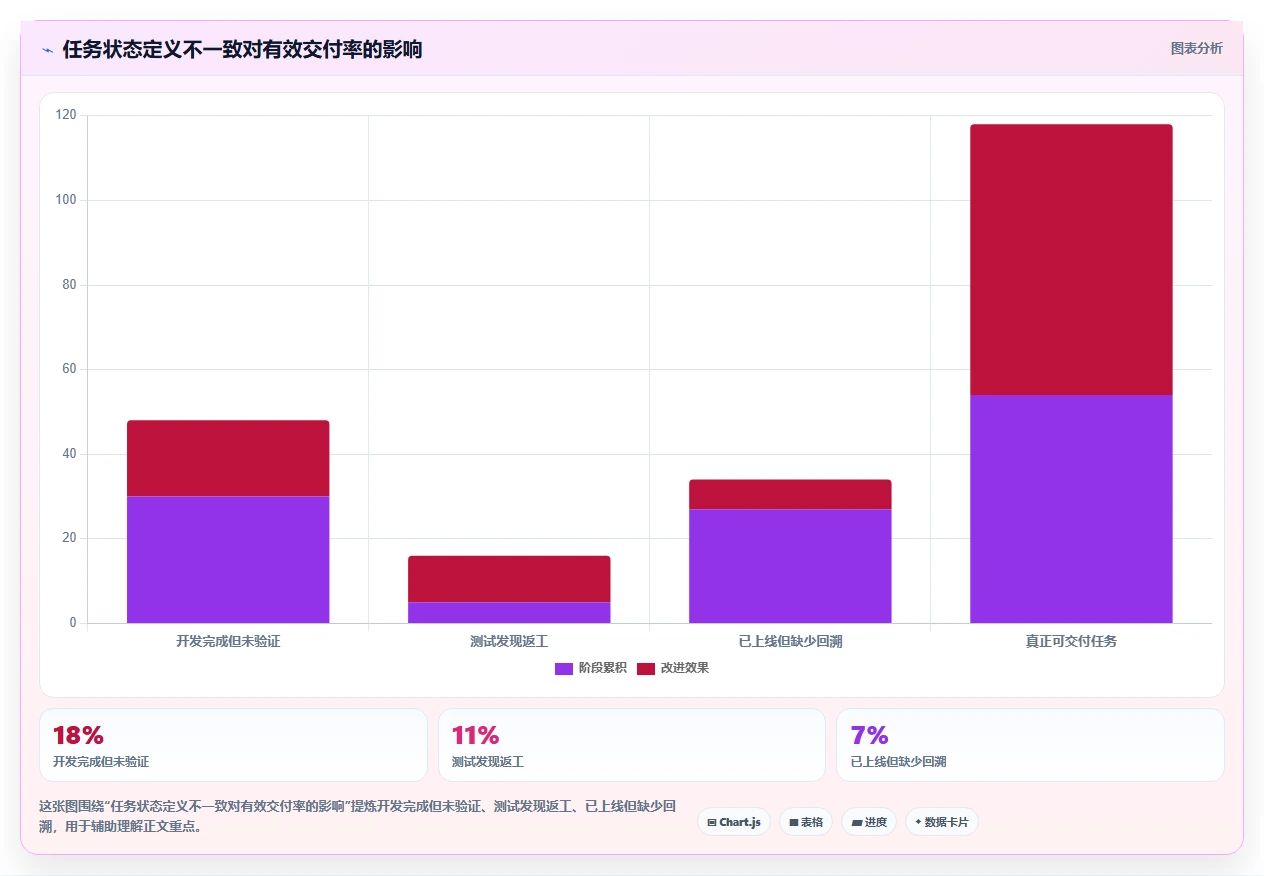Click the purple bar segment for 已上线但缺少回溯
Viewport: 1264px width, 876px height.
(x=790, y=566)
